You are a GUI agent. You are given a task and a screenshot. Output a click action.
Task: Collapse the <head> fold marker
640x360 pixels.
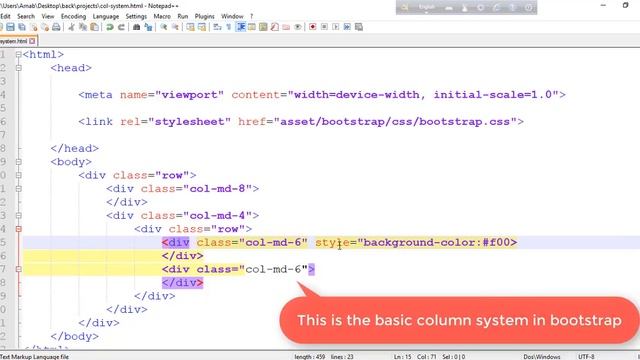point(18,68)
